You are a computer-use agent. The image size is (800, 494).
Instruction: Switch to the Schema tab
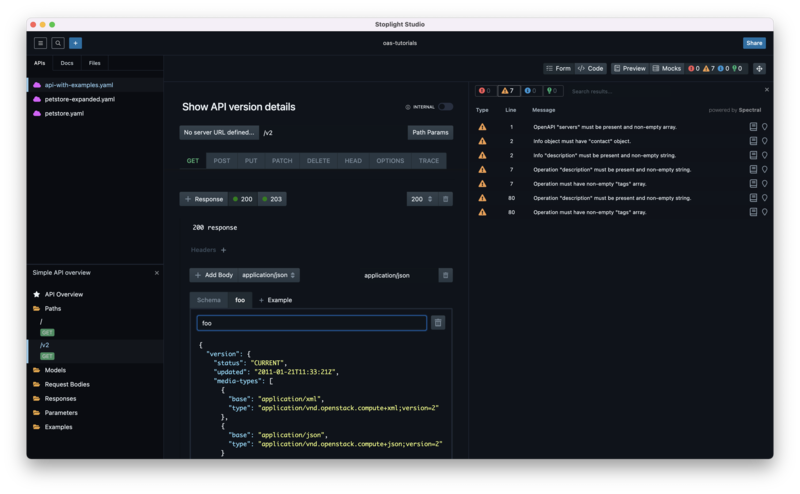(x=209, y=300)
